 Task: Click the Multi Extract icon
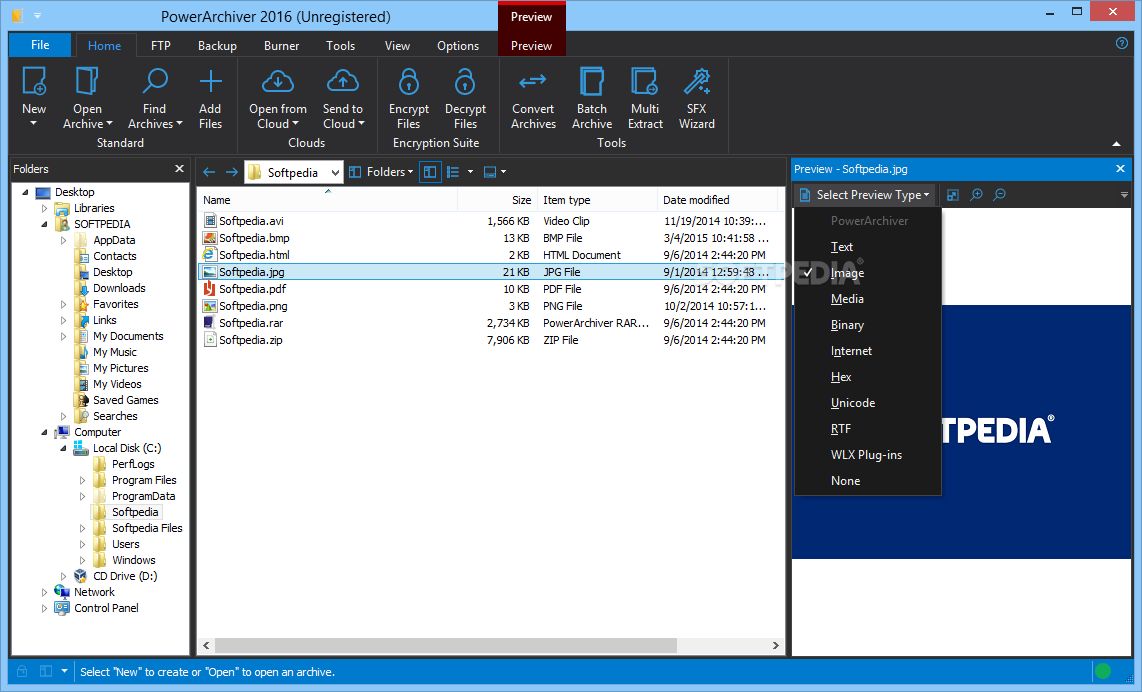(645, 81)
